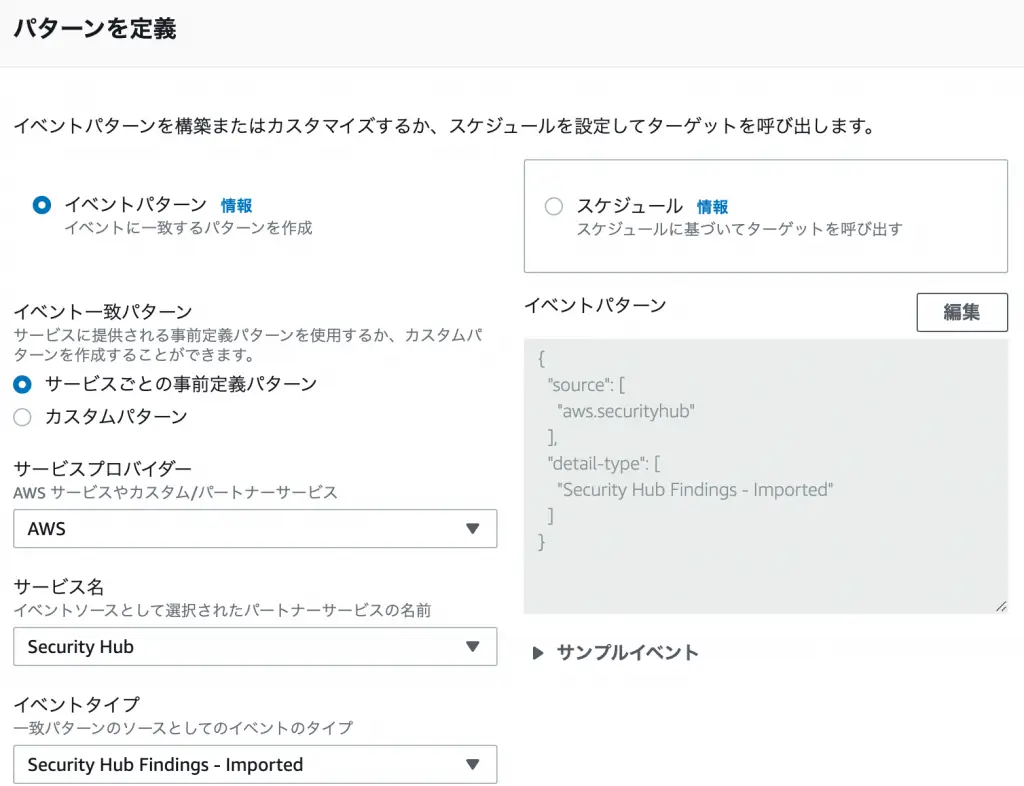Click the イベントに一致するパターンを作成 description
The height and width of the screenshot is (786, 1024).
pyautogui.click(x=188, y=228)
